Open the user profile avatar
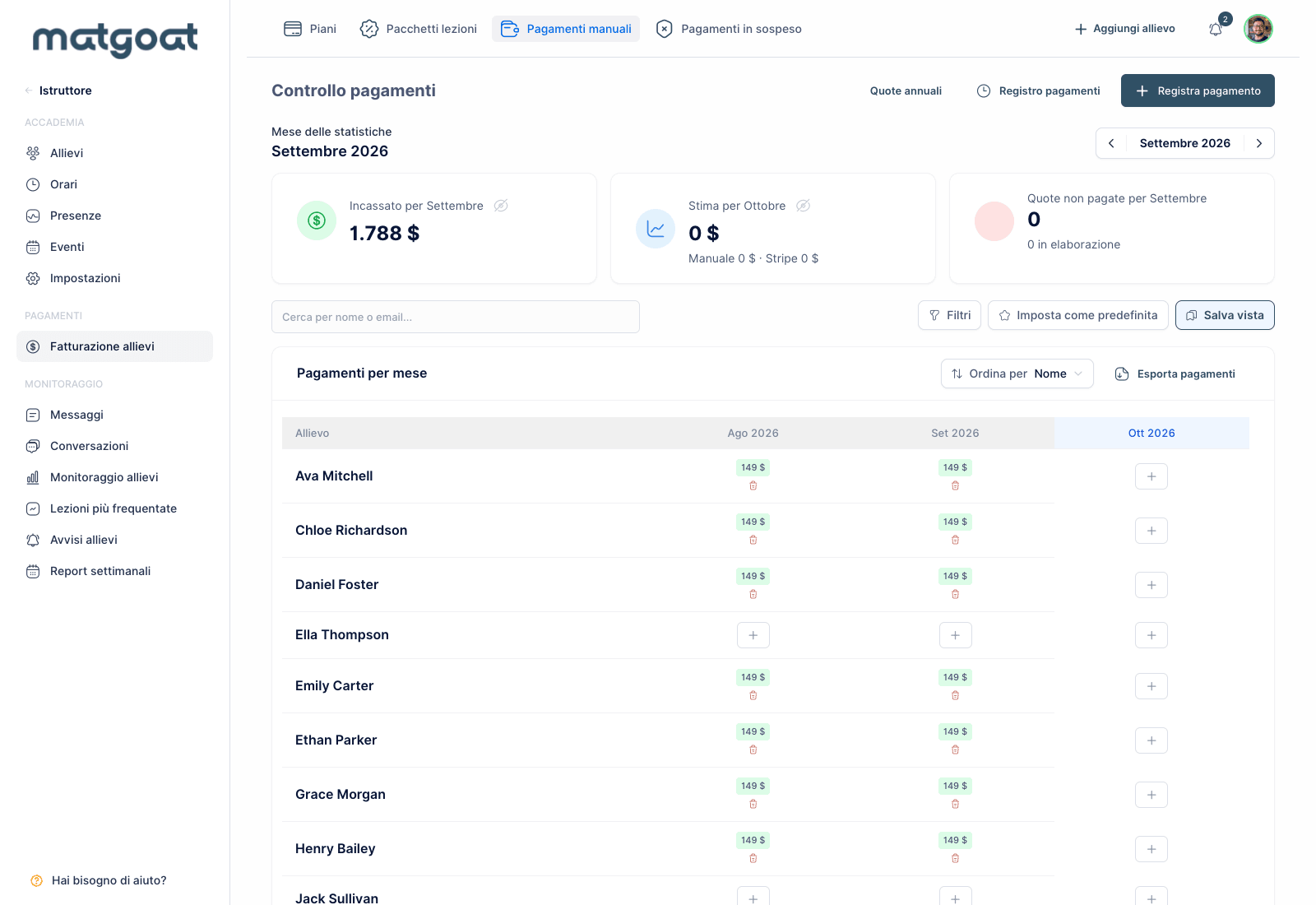This screenshot has height=905, width=1316. [1258, 29]
